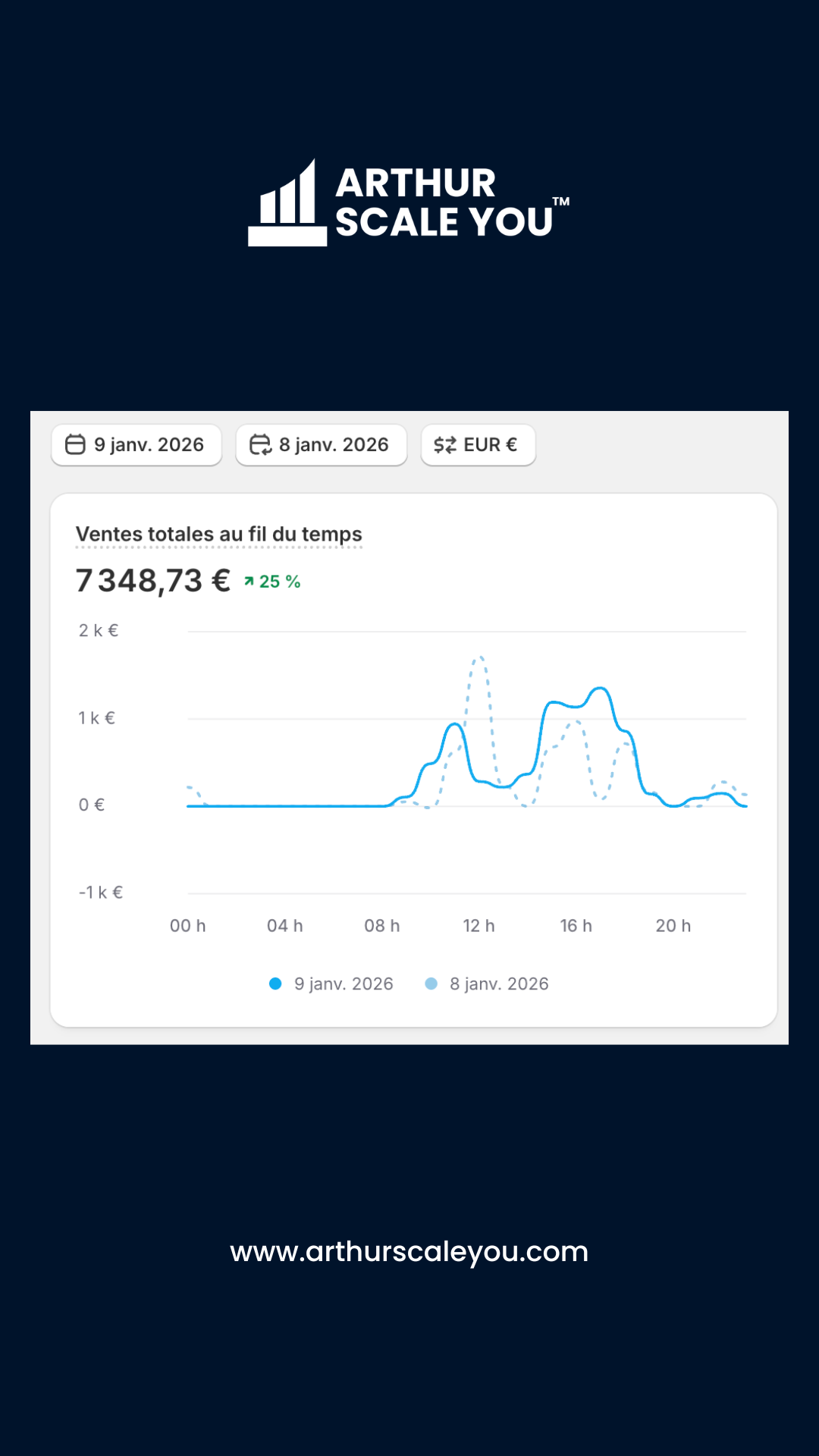The height and width of the screenshot is (1456, 819).
Task: Click the bright blue legend dot
Action: click(275, 984)
